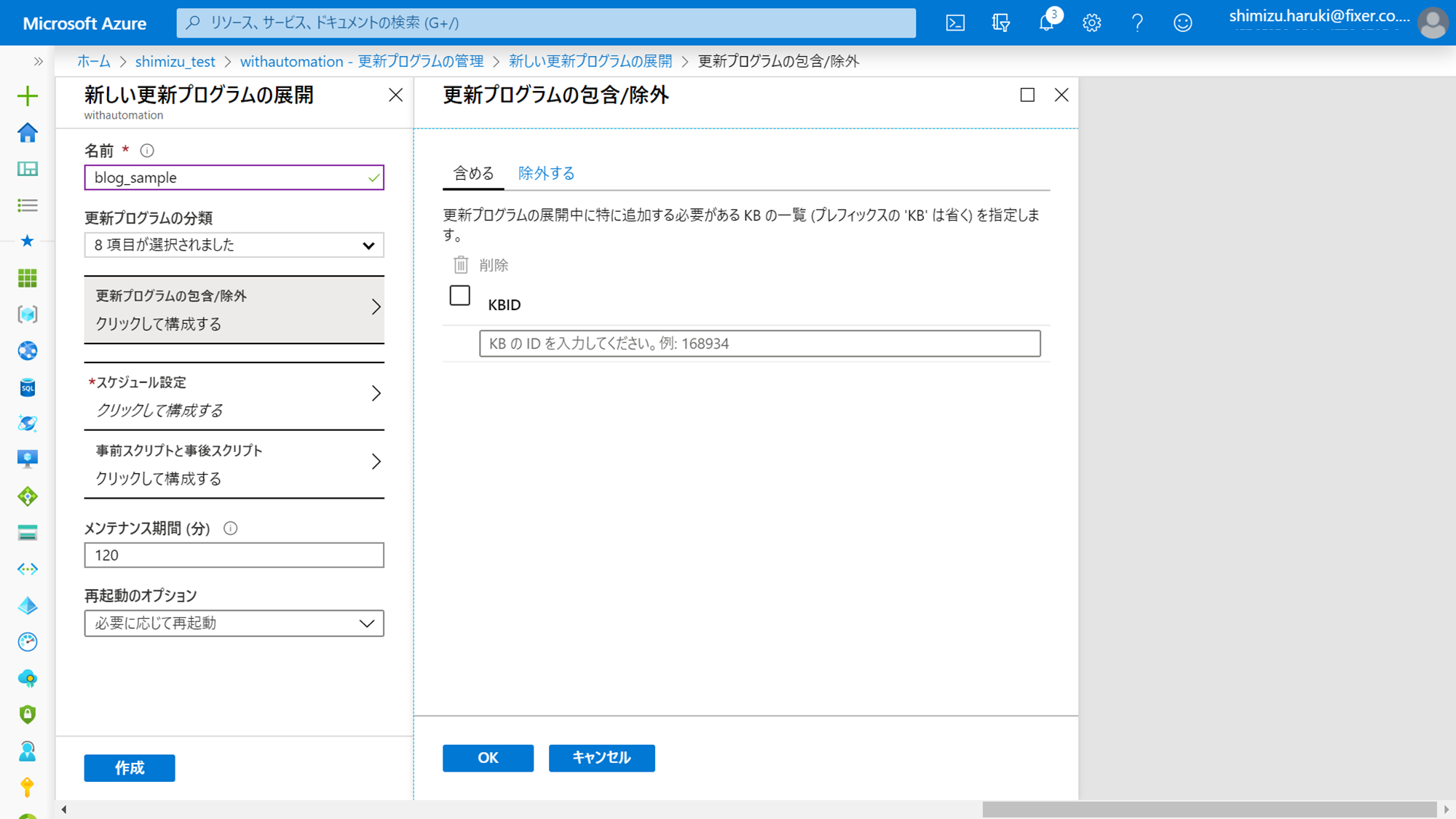Click Create a resource plus icon
Image resolution: width=1456 pixels, height=819 pixels.
click(x=28, y=96)
